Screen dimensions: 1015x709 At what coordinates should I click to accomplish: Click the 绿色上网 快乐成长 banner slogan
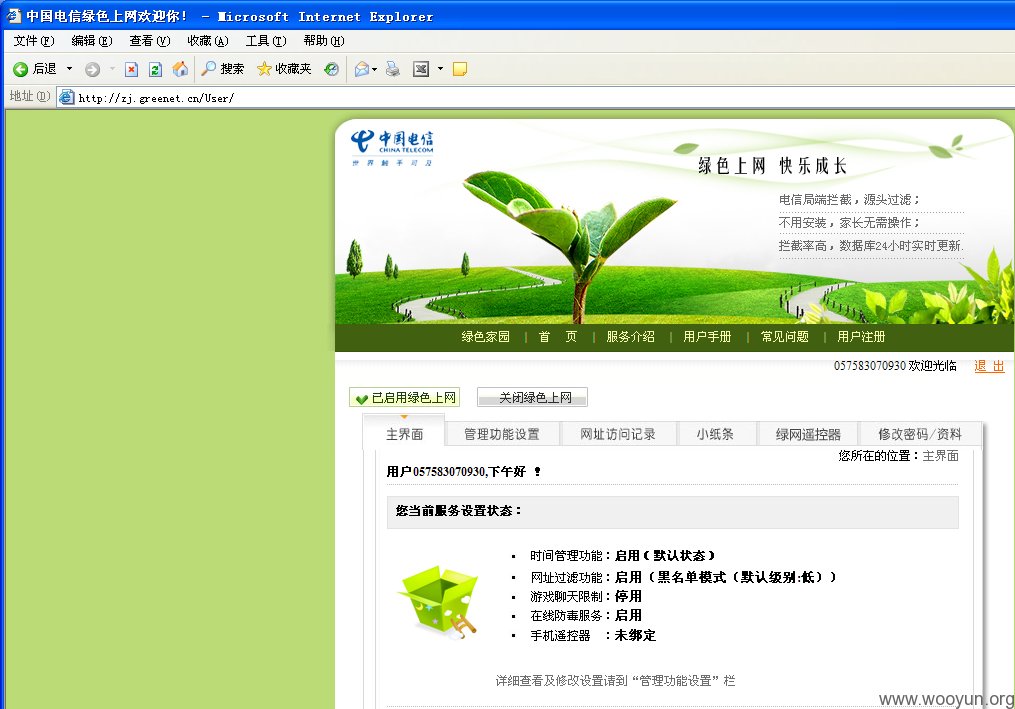(772, 165)
